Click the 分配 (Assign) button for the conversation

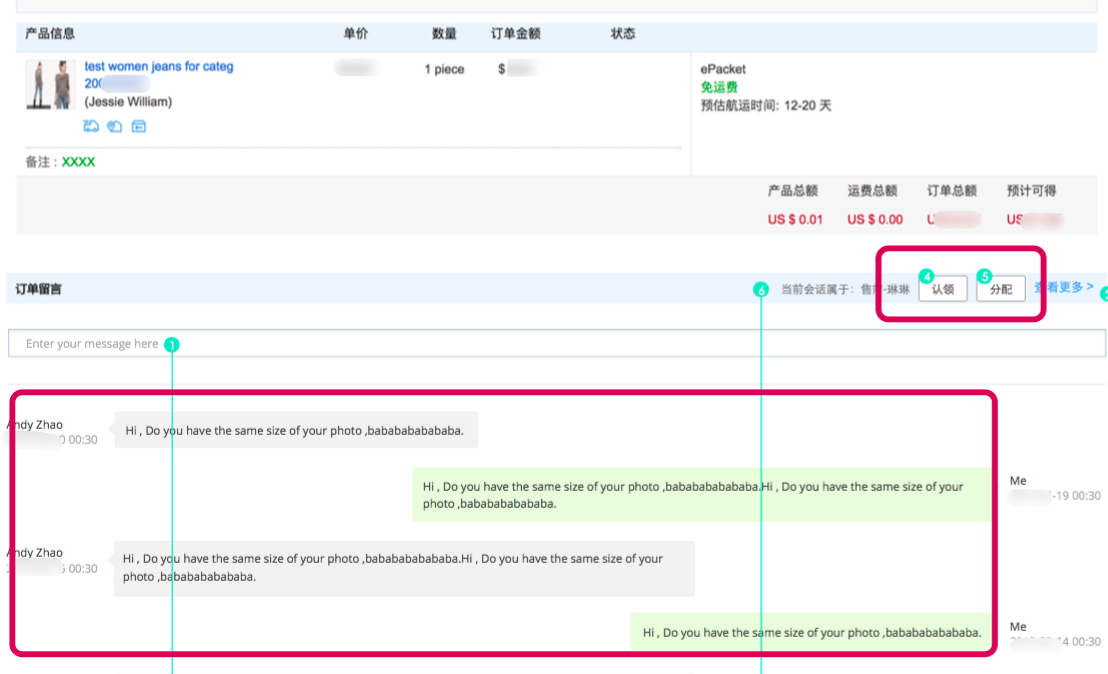(x=1000, y=288)
